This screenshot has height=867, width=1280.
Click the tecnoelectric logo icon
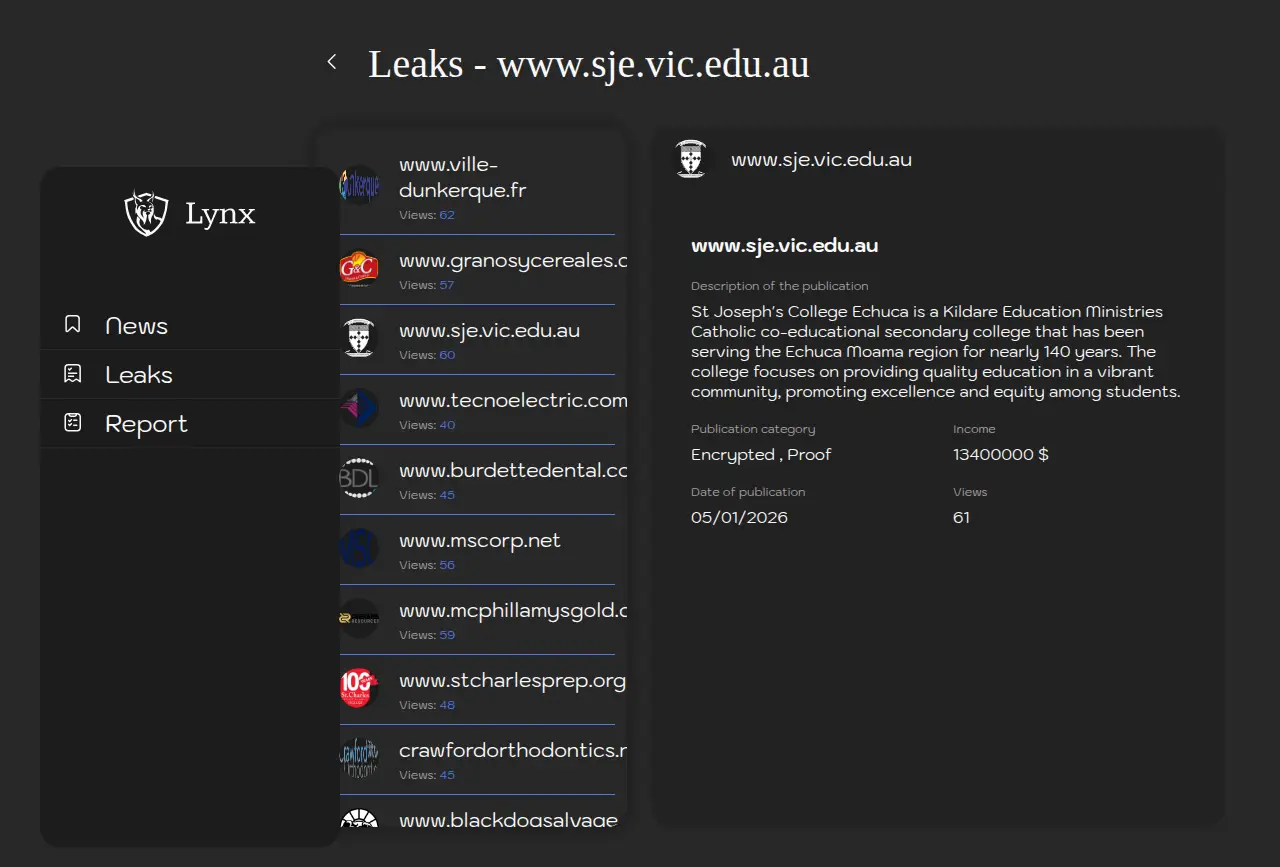coord(359,408)
